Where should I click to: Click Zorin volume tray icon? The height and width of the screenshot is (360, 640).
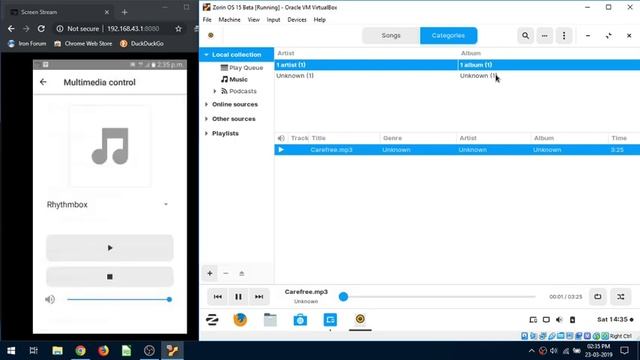coord(559,320)
